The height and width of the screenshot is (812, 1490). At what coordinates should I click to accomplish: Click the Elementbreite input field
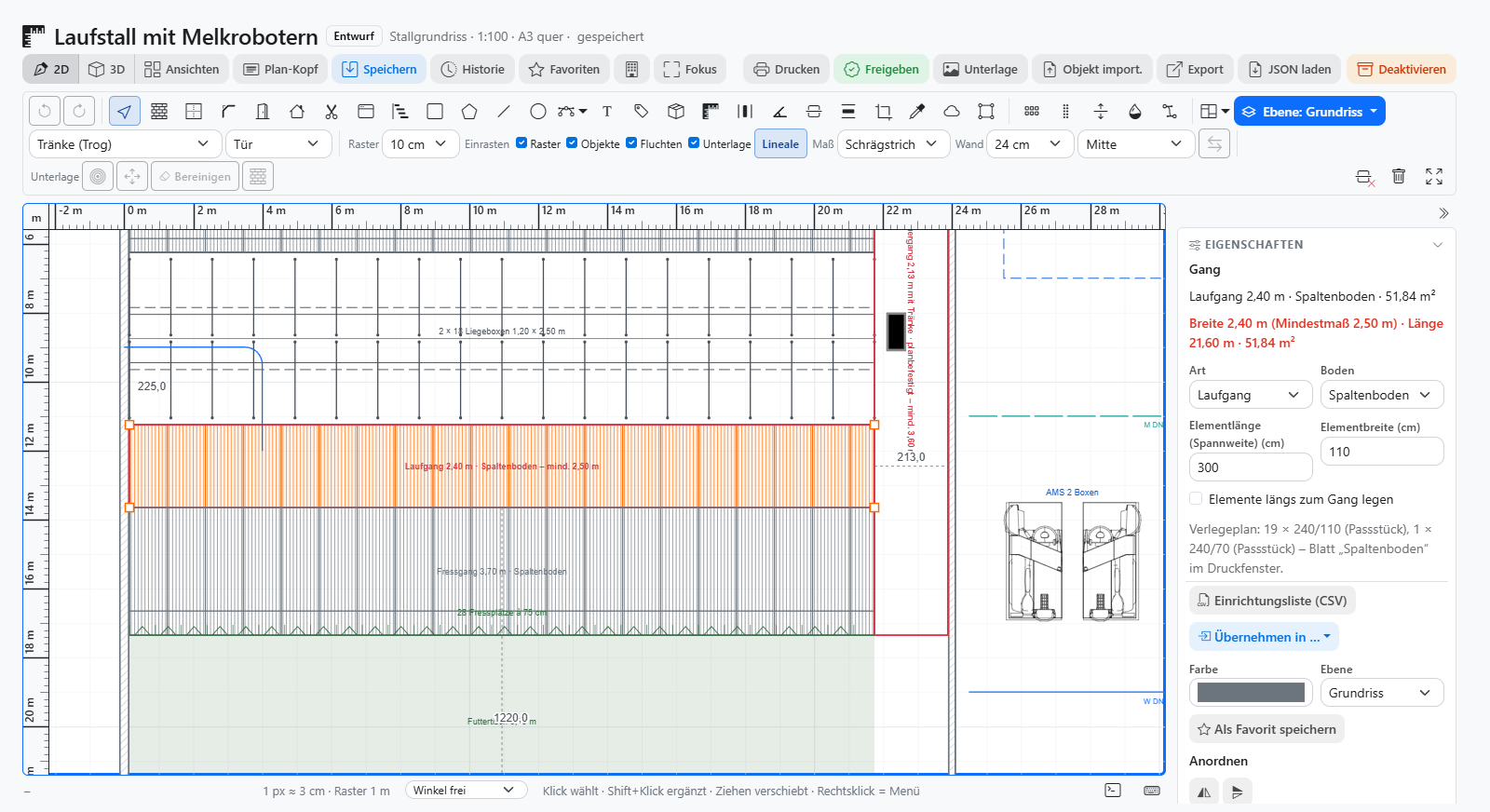1382,452
